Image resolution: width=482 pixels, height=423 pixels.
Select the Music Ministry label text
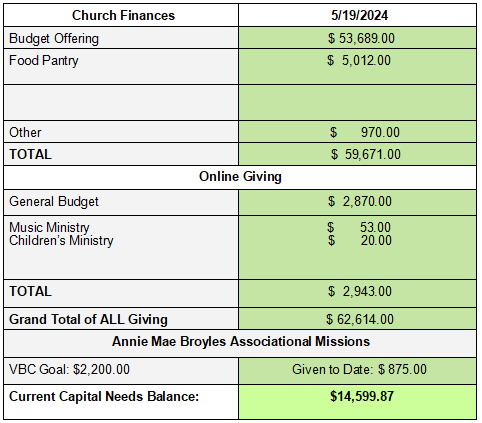click(49, 227)
